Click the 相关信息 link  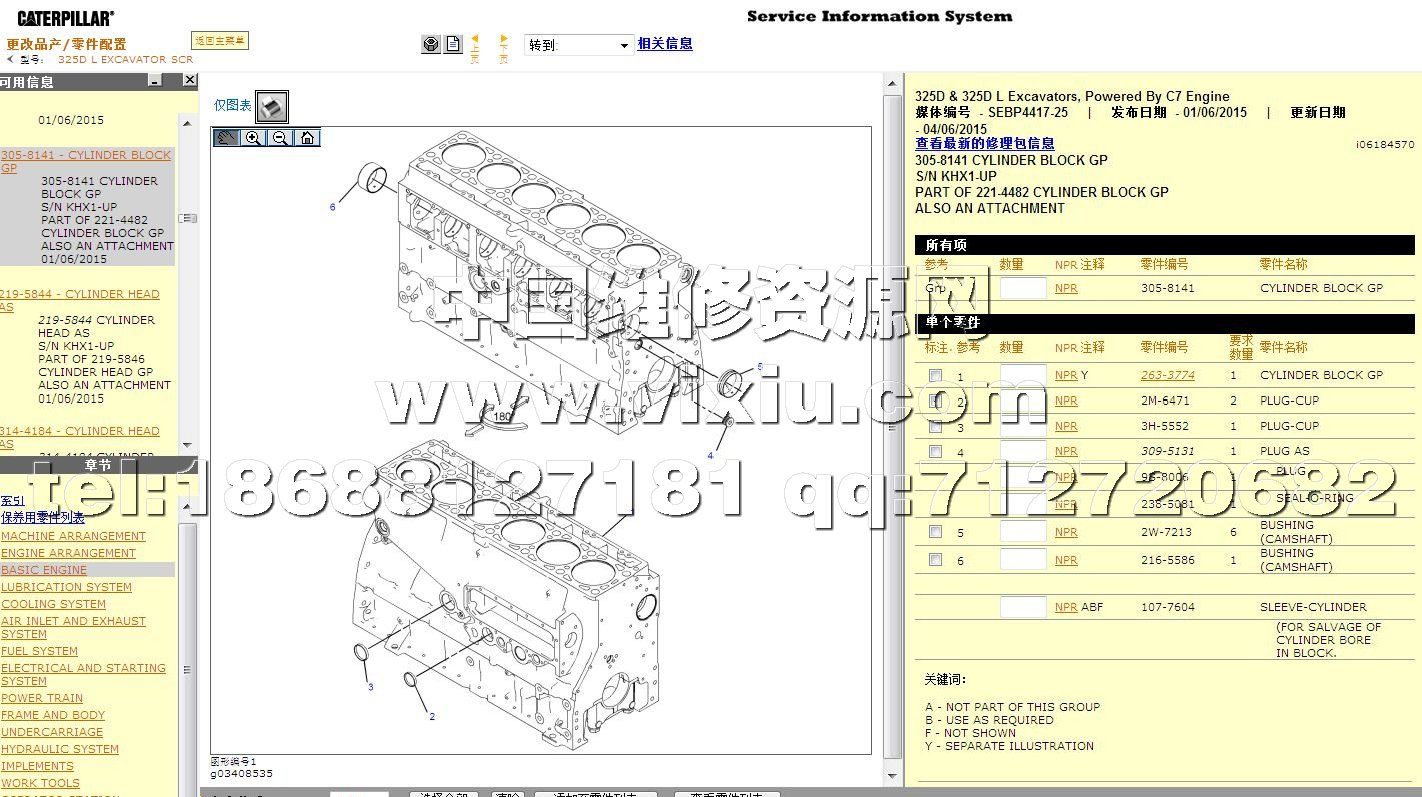pyautogui.click(x=665, y=44)
